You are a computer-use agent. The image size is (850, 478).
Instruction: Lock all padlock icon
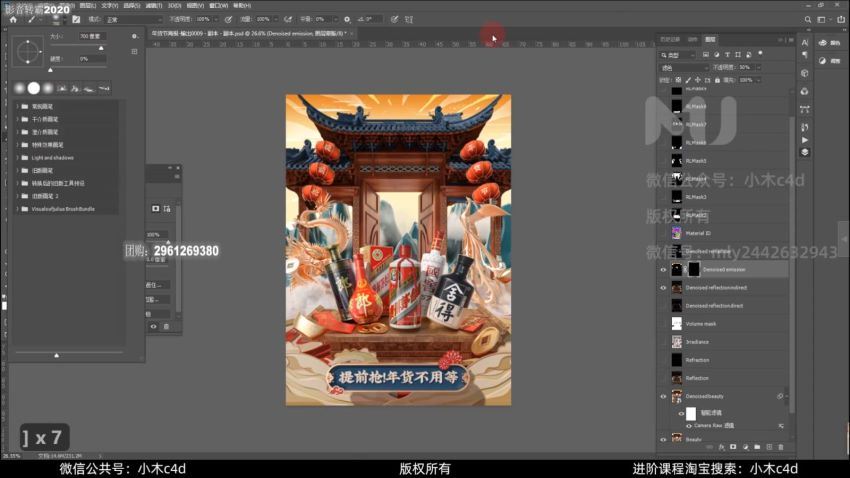[x=717, y=80]
